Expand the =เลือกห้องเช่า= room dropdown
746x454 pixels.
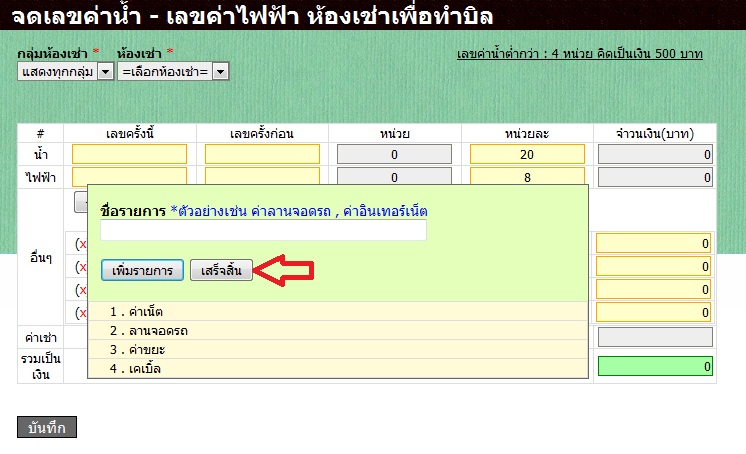pos(174,71)
